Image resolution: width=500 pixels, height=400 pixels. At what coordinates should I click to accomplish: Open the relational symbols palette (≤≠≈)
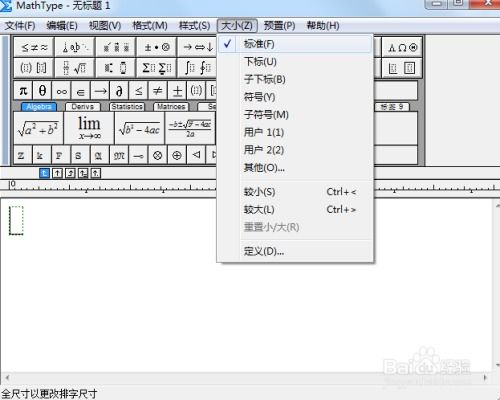click(x=34, y=47)
